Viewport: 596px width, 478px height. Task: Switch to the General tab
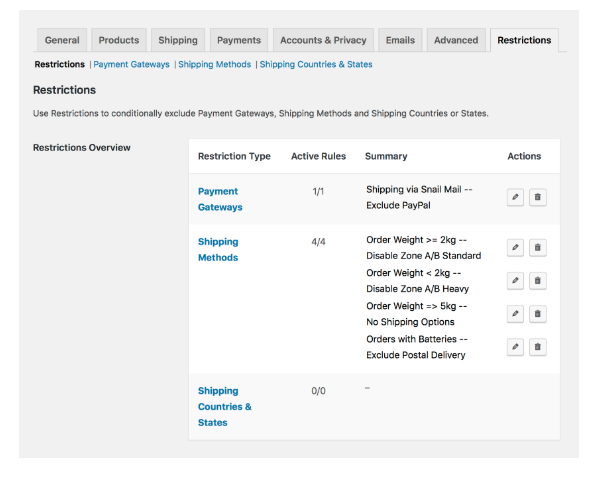[x=62, y=40]
